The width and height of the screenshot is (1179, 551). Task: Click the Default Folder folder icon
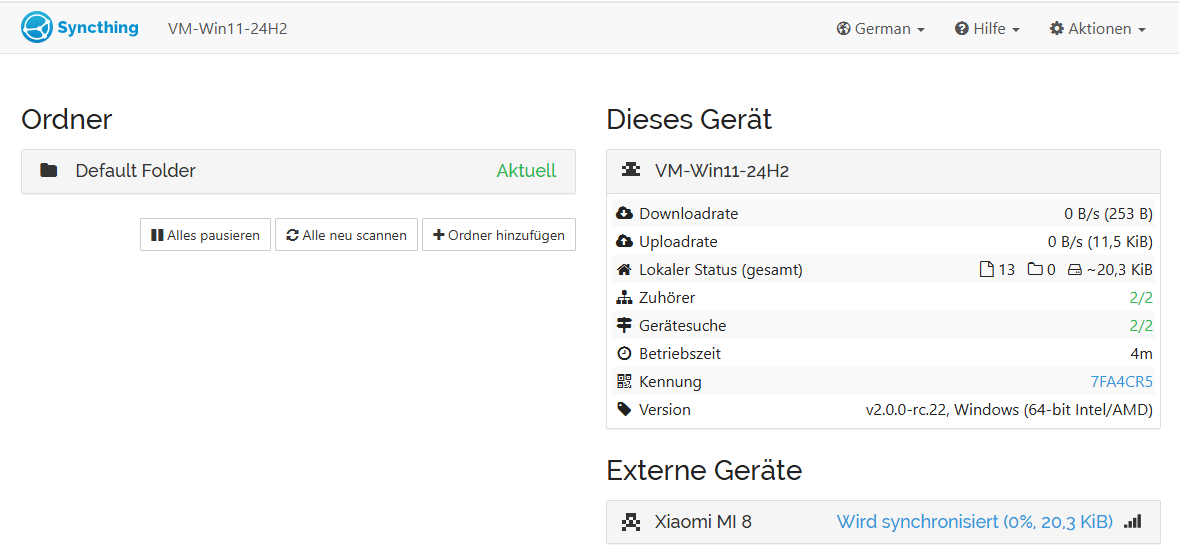[49, 171]
